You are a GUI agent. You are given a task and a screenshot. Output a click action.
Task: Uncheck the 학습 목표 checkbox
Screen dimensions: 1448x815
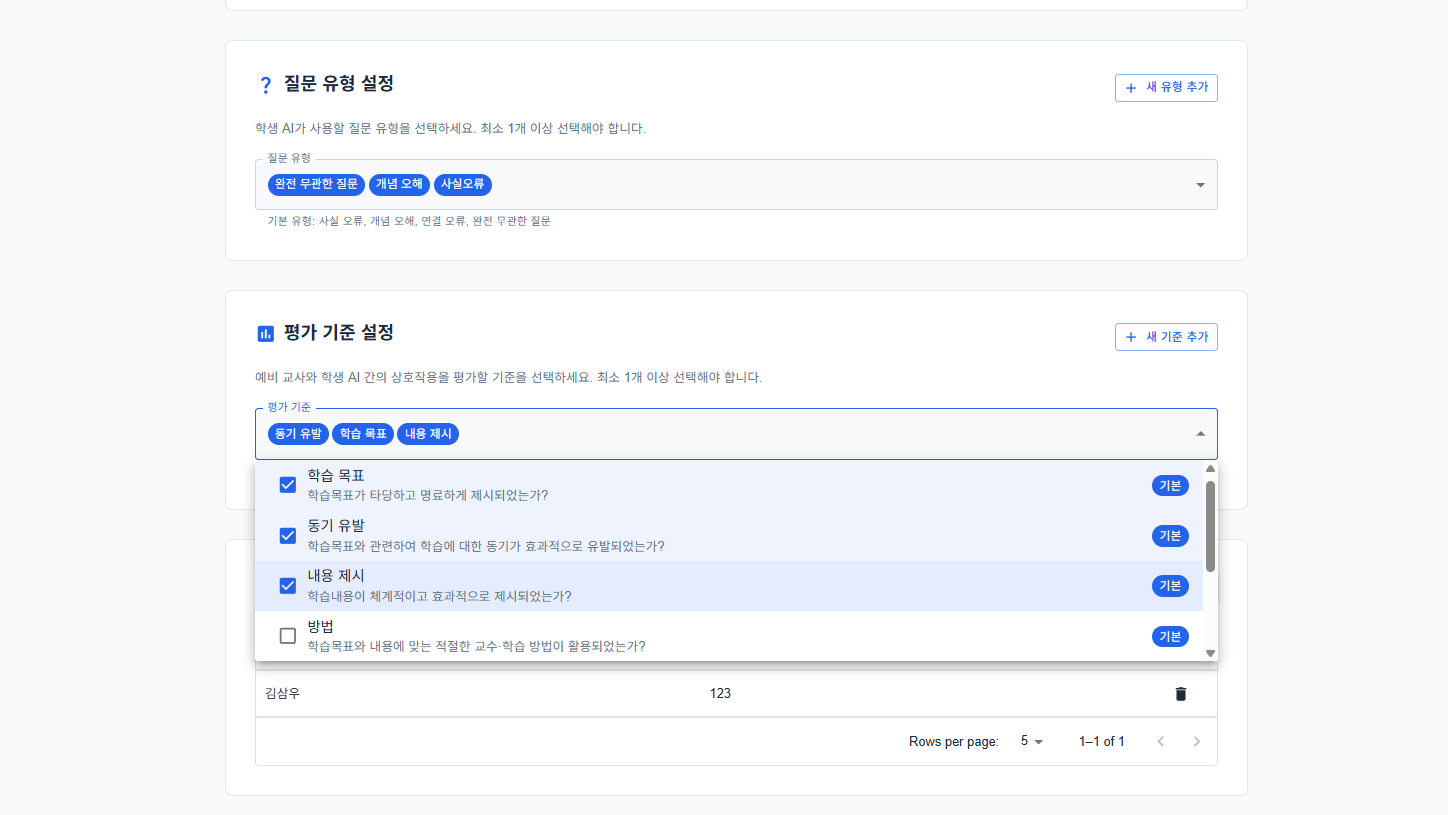pyautogui.click(x=288, y=485)
